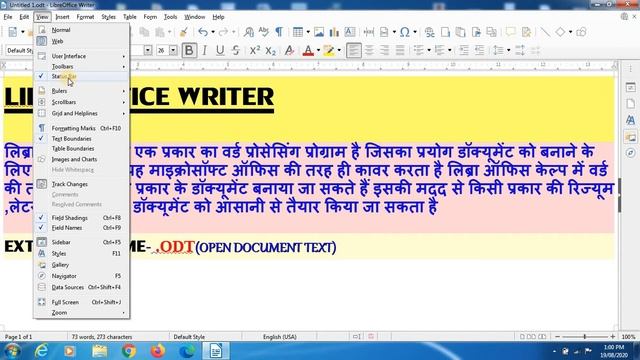Select Center alignment button
This screenshot has height=360, width=640.
(369, 50)
